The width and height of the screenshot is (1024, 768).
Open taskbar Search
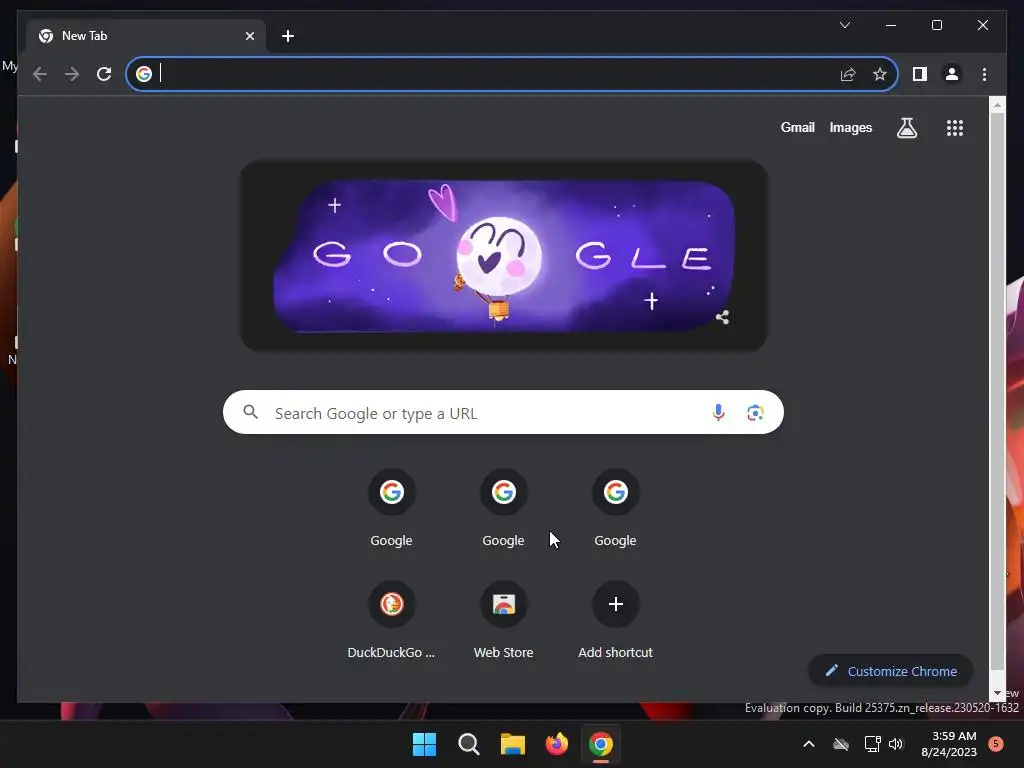point(468,744)
